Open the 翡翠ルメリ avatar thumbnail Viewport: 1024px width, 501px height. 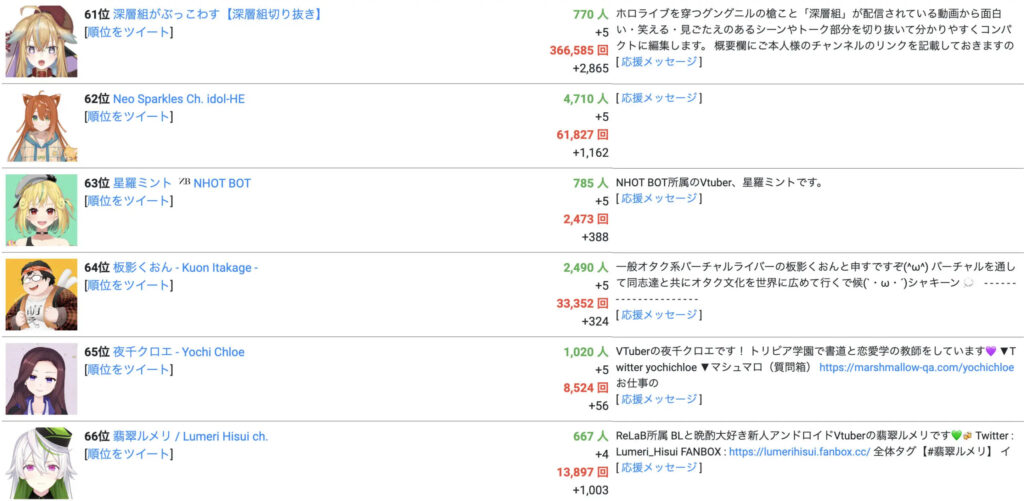click(x=41, y=463)
